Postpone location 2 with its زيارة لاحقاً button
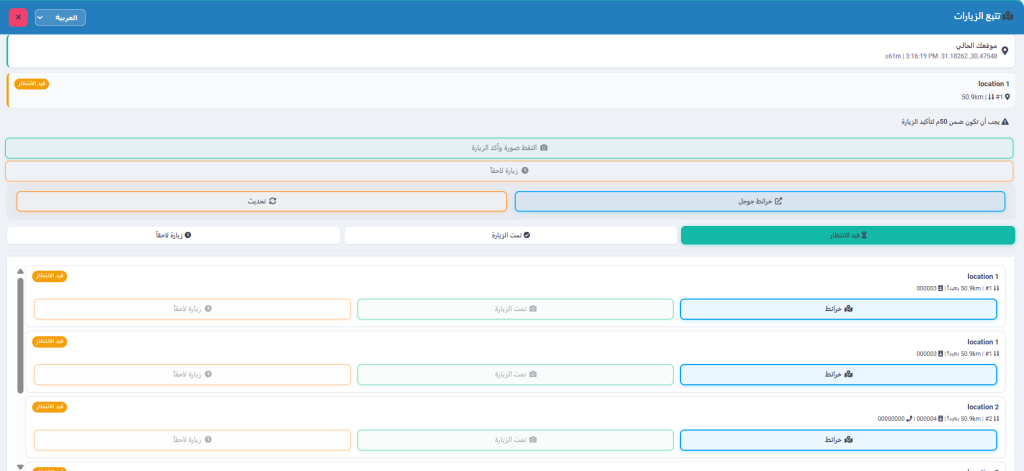Image resolution: width=1024 pixels, height=471 pixels. coord(192,440)
